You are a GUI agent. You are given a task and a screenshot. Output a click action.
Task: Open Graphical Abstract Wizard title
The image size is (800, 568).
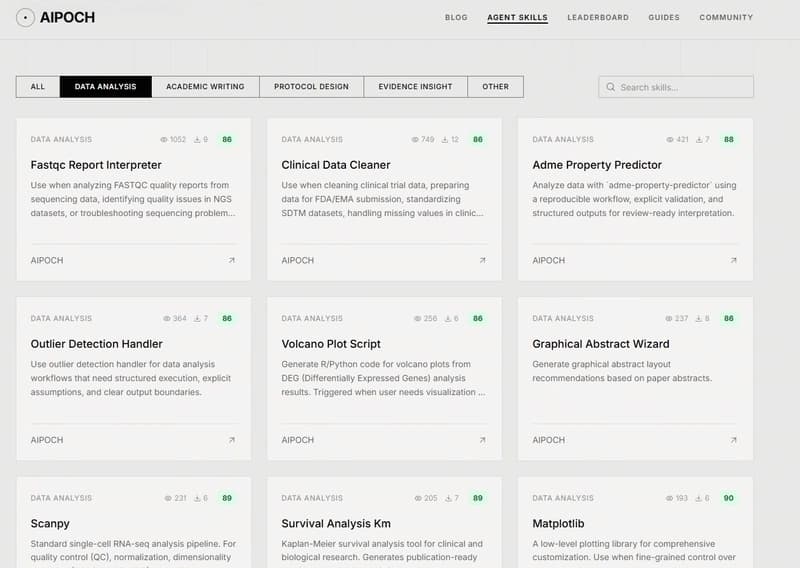point(601,344)
